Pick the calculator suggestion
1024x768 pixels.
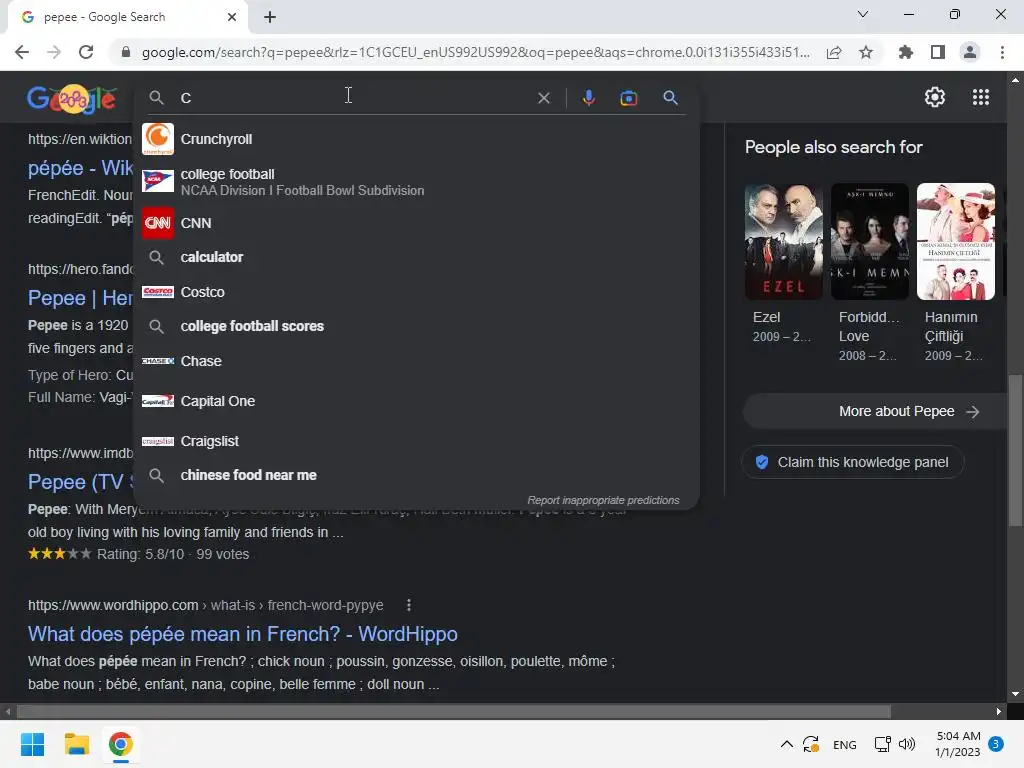coord(416,257)
